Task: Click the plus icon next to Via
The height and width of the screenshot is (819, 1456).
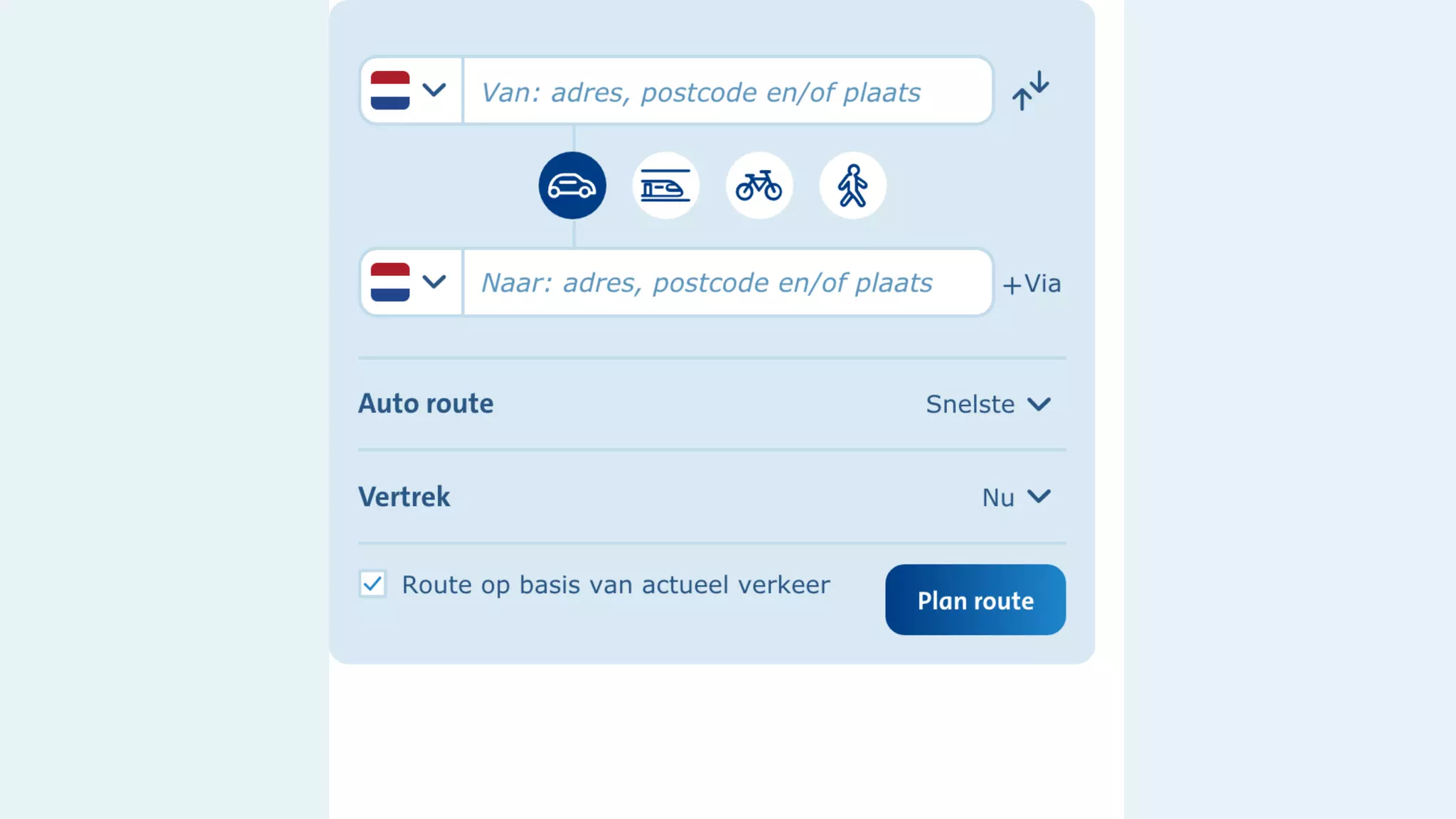Action: click(x=1012, y=286)
